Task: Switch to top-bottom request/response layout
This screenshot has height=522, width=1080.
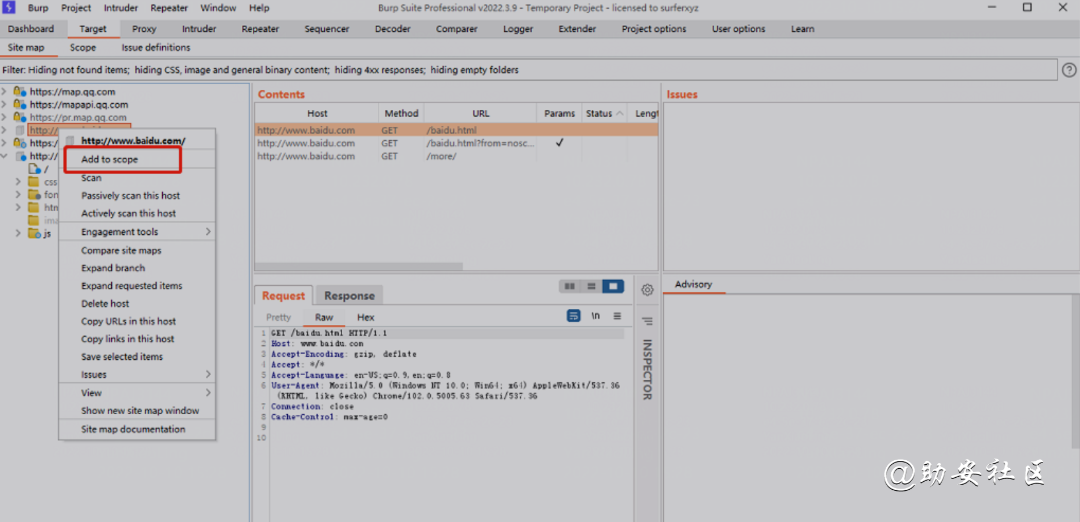Action: (x=591, y=286)
